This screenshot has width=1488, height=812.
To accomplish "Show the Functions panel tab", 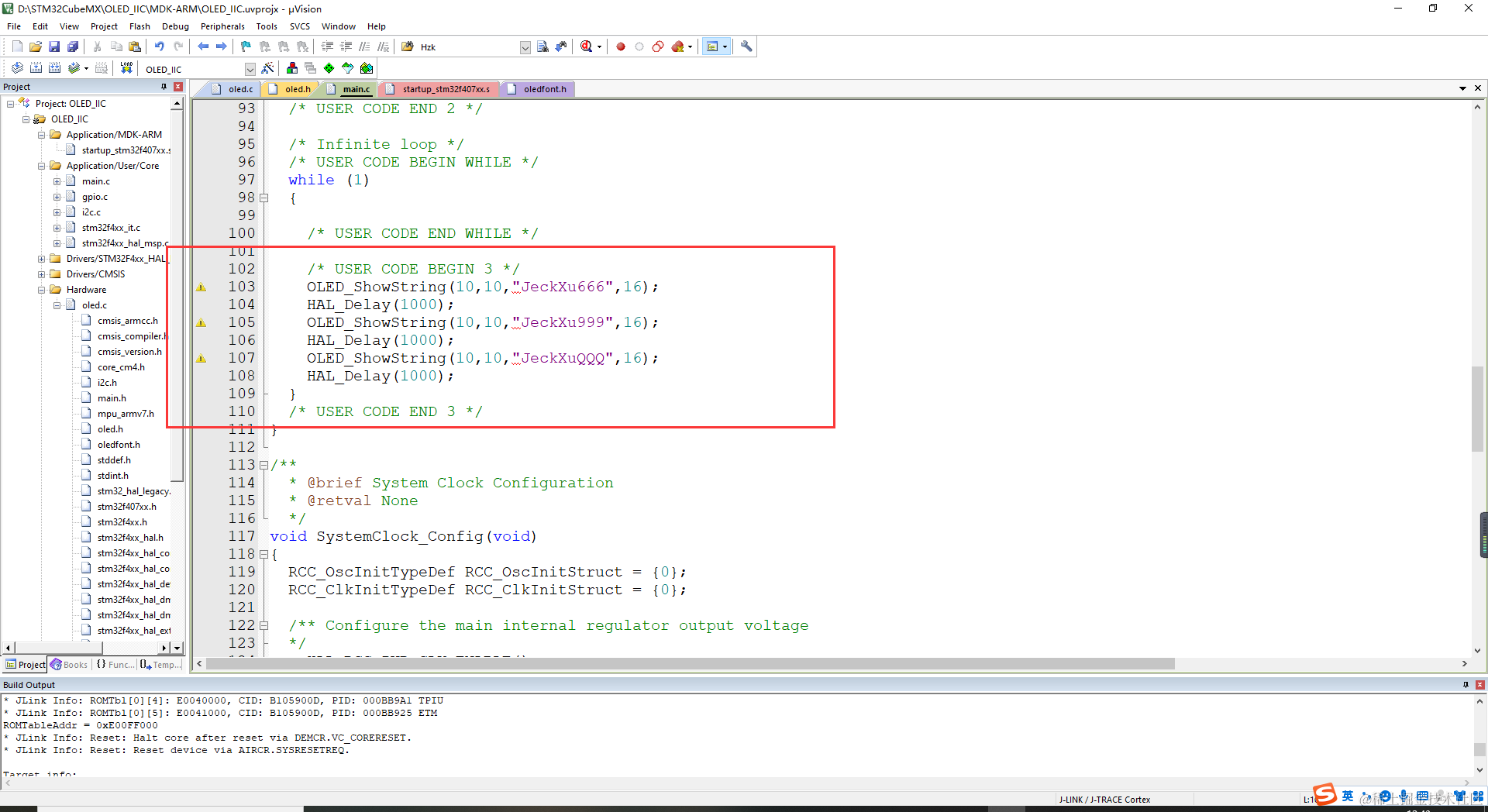I will point(115,665).
